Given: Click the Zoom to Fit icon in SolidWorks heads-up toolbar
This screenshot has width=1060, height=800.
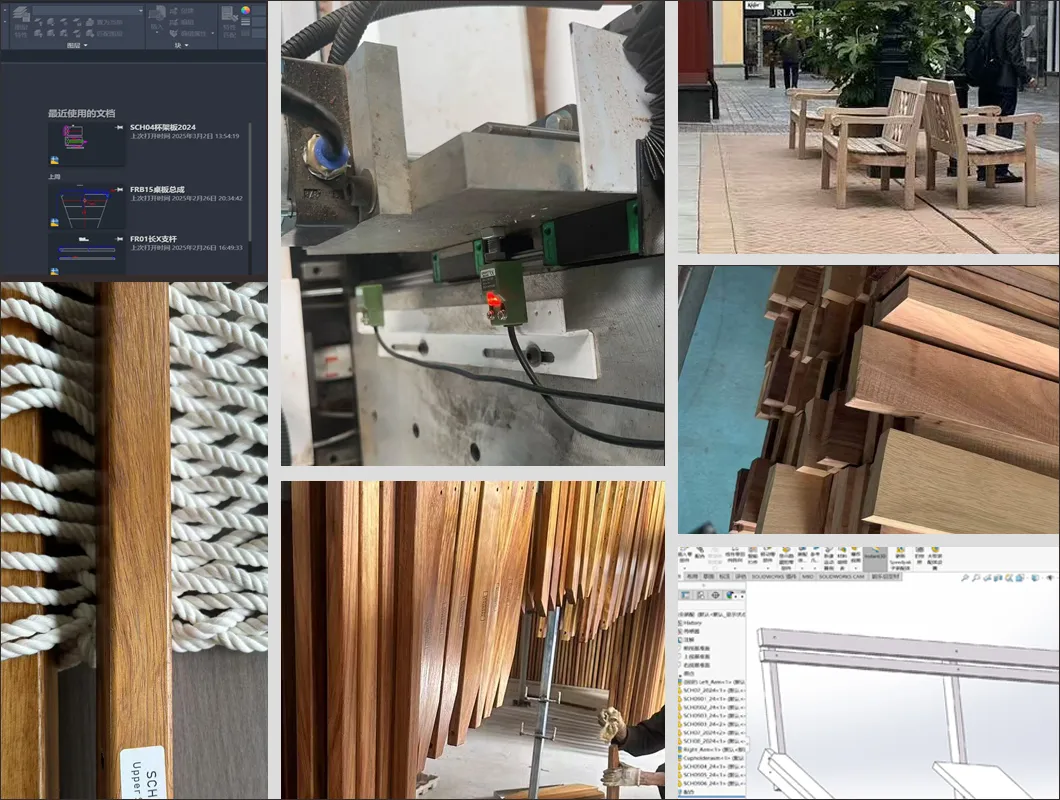Looking at the screenshot, I should click(966, 577).
